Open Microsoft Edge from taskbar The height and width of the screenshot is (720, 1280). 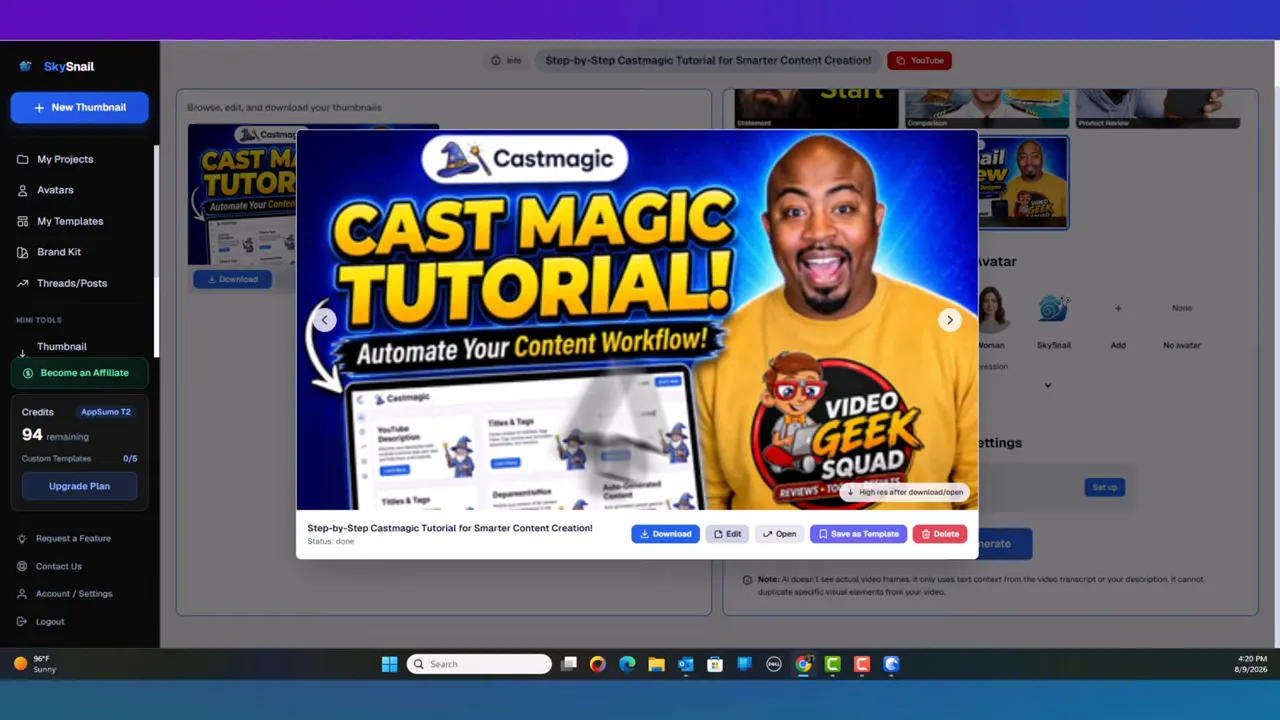point(627,664)
